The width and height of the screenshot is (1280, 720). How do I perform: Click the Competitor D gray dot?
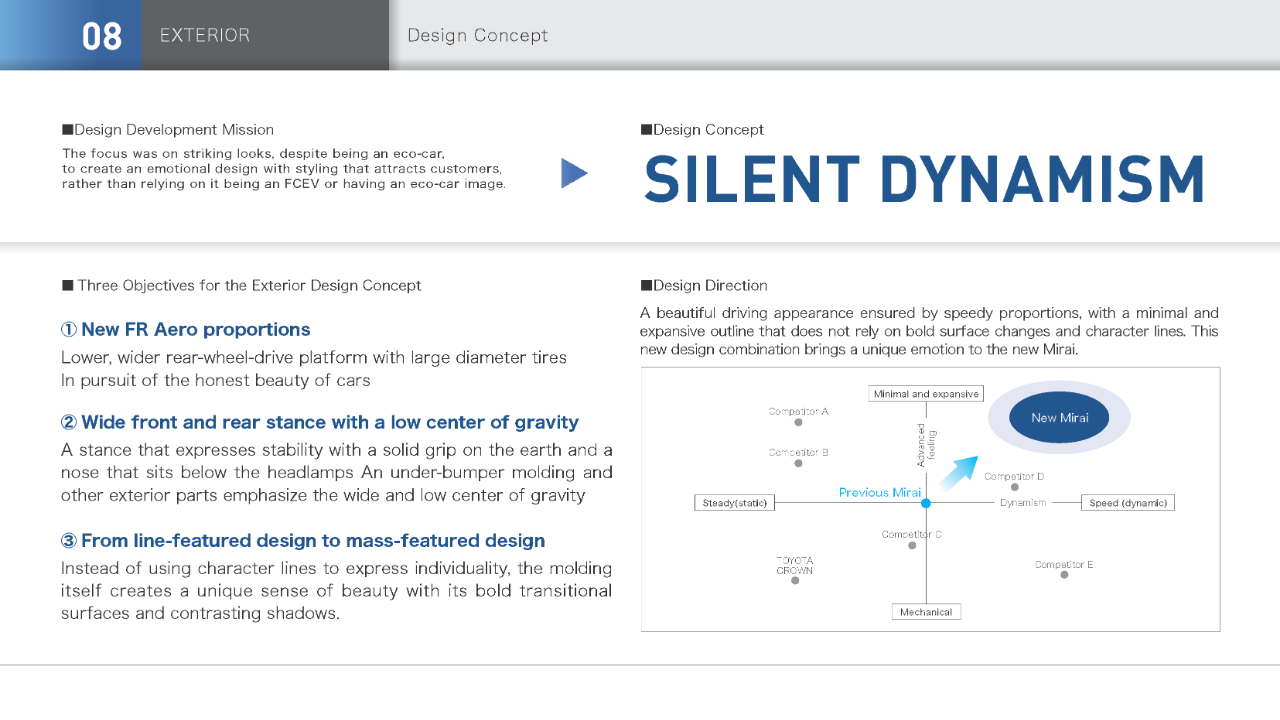coord(1015,487)
